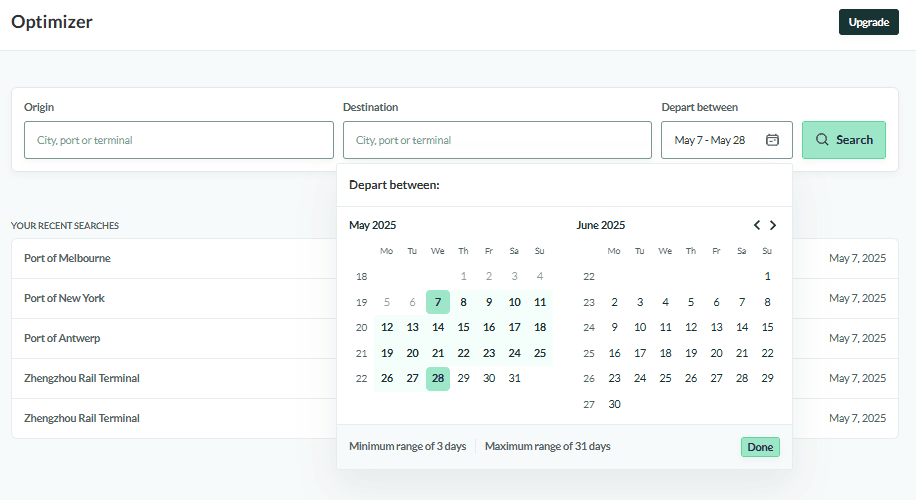916x500 pixels.
Task: Click June 2025 month heading
Action: coord(601,225)
